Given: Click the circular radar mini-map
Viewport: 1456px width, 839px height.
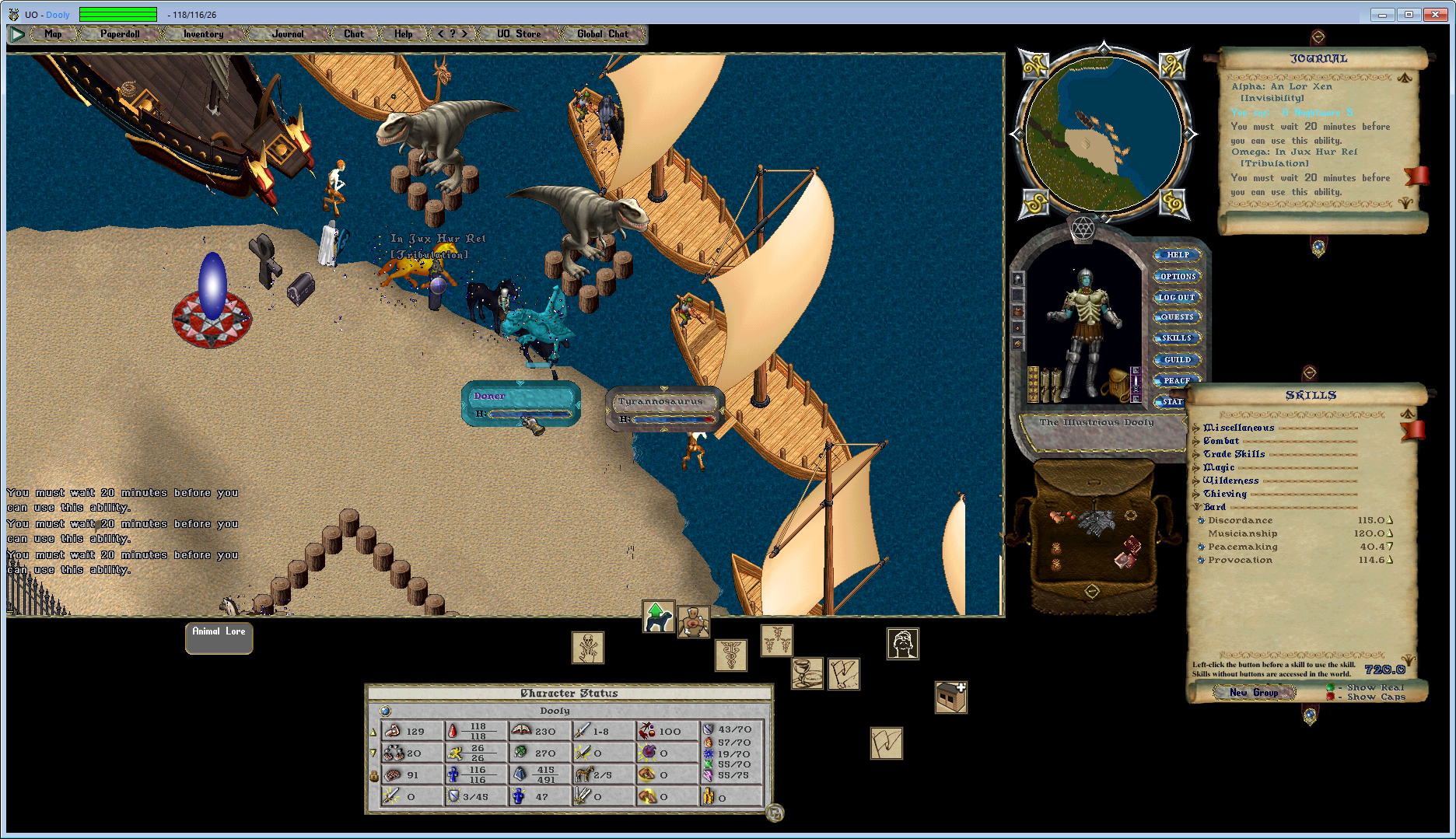Looking at the screenshot, I should pos(1104,134).
